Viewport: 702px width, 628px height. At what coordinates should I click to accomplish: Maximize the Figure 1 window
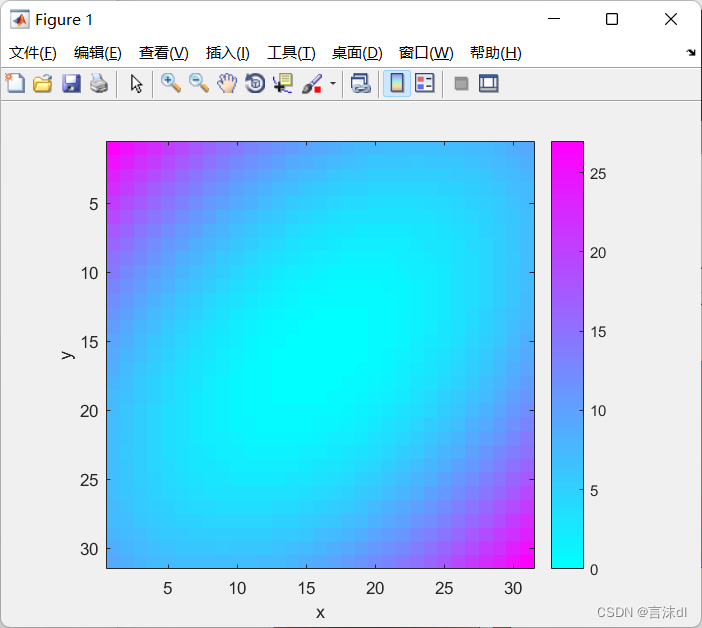point(612,19)
